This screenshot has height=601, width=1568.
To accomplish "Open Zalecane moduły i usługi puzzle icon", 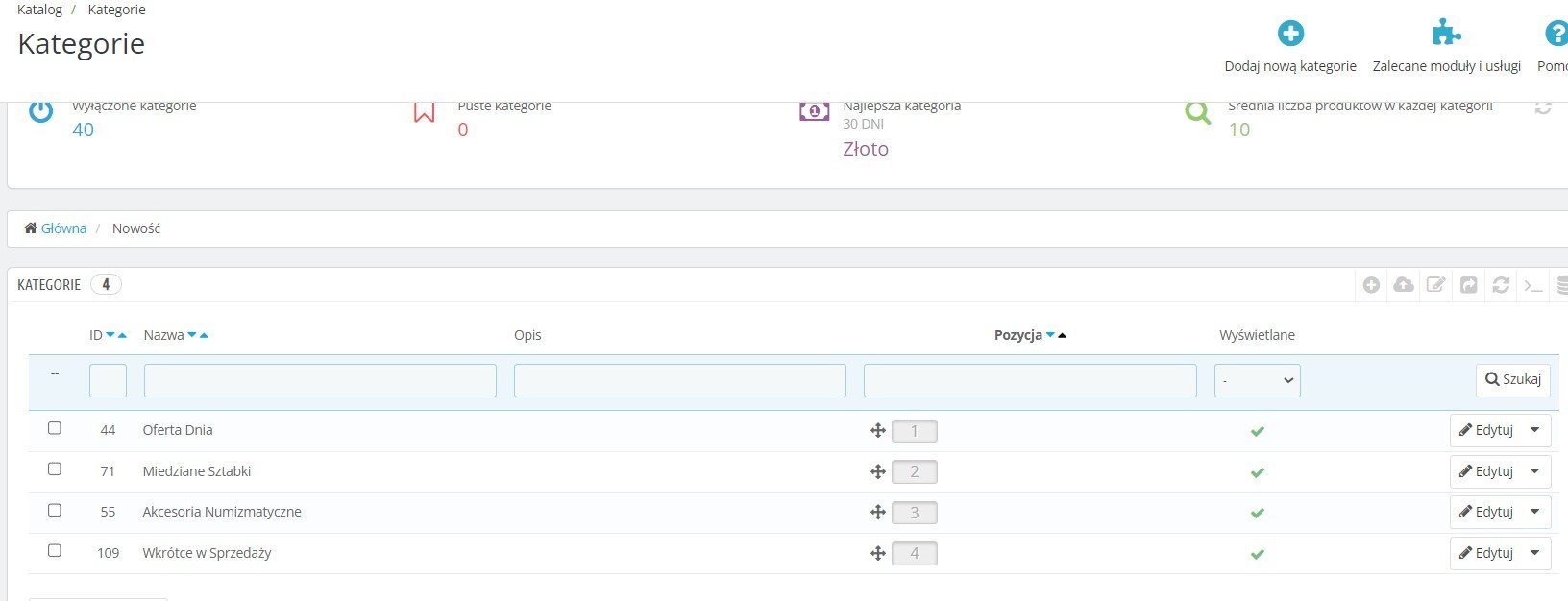I will (1446, 34).
